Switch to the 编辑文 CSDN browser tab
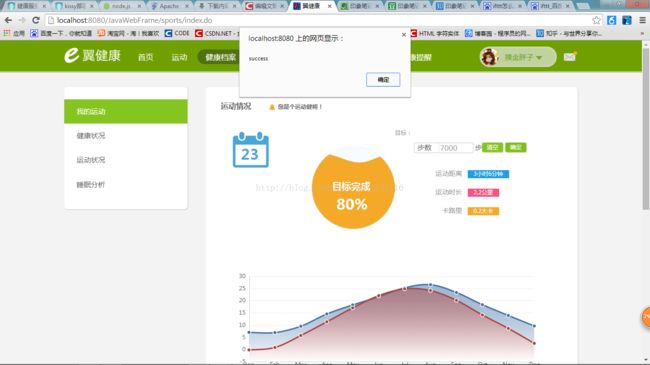The width and height of the screenshot is (650, 365). point(264,6)
